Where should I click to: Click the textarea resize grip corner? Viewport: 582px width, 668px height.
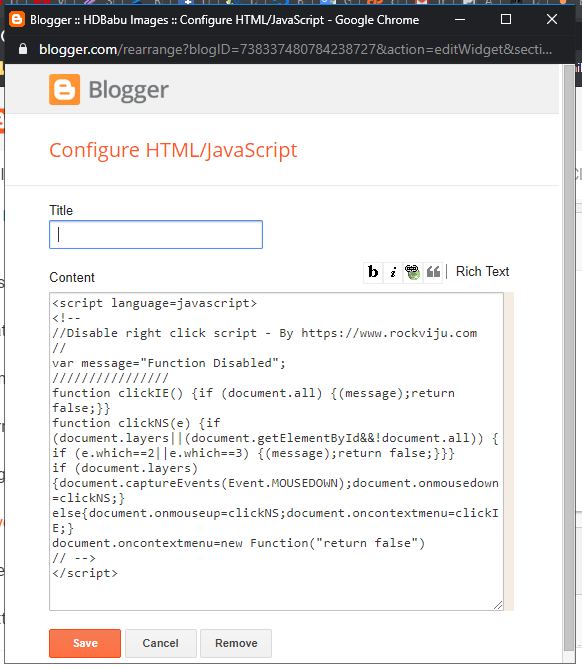click(498, 605)
